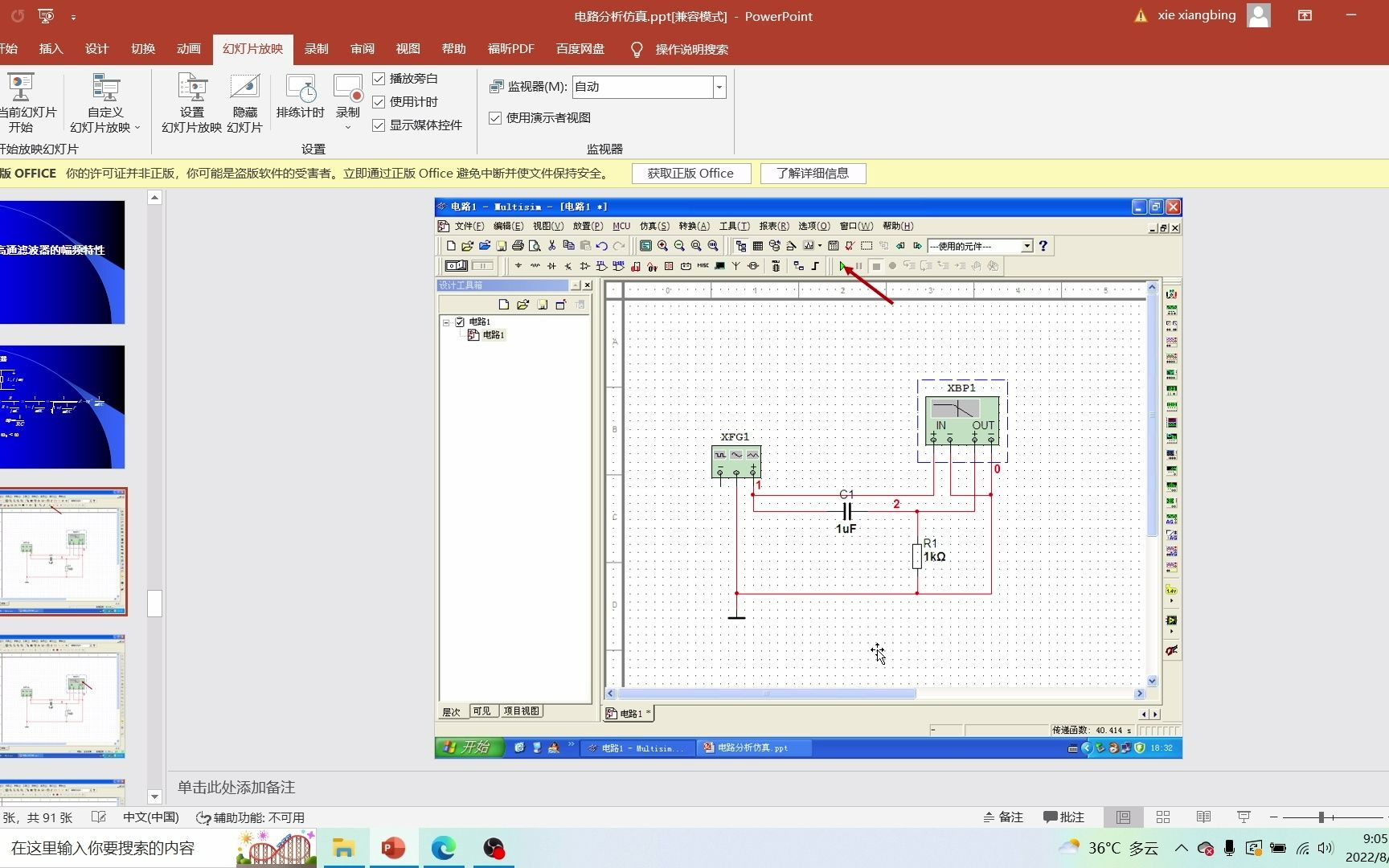Click the zoom slider handle
The width and height of the screenshot is (1389, 868).
click(1321, 817)
